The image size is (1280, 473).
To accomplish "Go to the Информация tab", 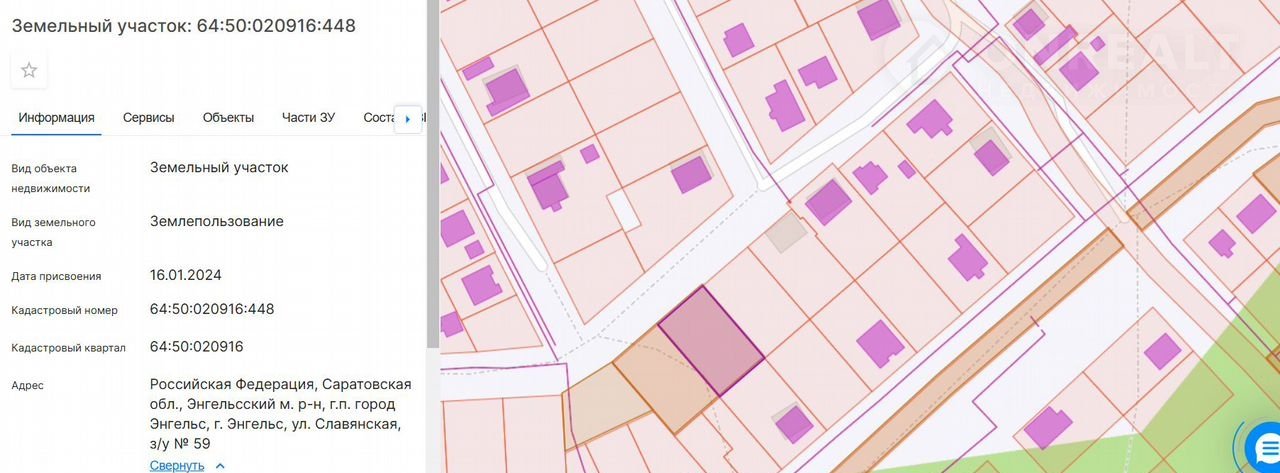I will [56, 118].
